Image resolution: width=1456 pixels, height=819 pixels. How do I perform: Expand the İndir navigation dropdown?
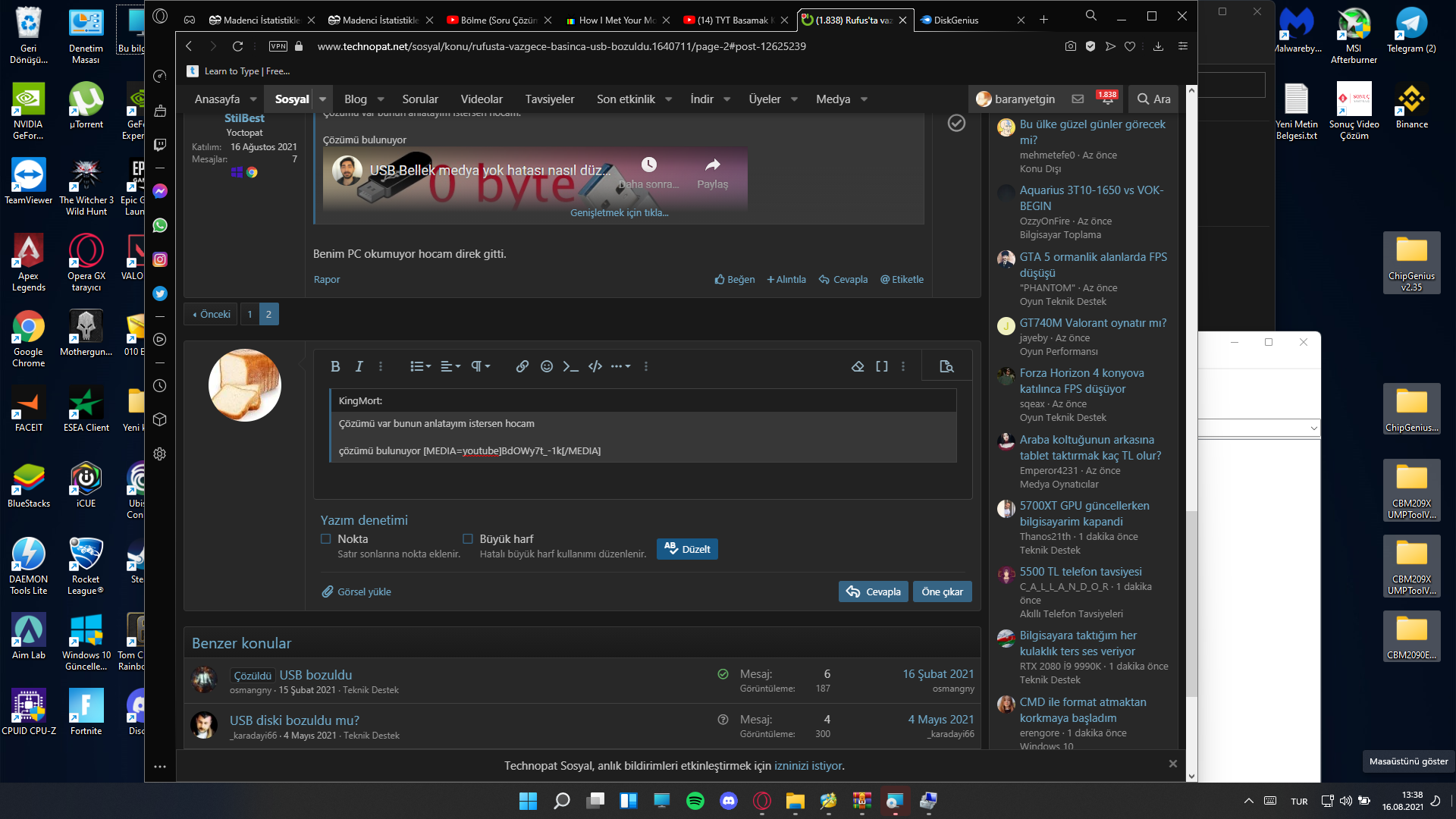pos(726,99)
